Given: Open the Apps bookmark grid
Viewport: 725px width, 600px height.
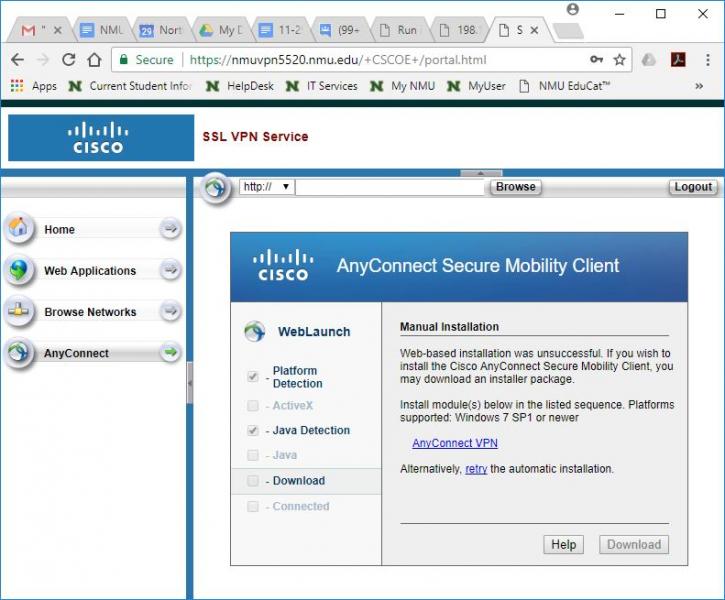Looking at the screenshot, I should click(x=33, y=86).
